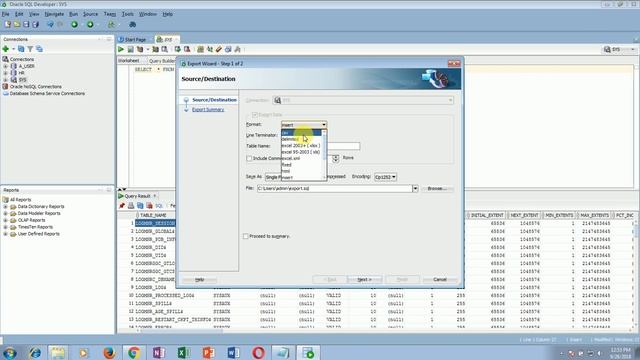Click the Clear eraser icon in worksheet toolbar
The height and width of the screenshot is (360, 640).
click(x=219, y=49)
